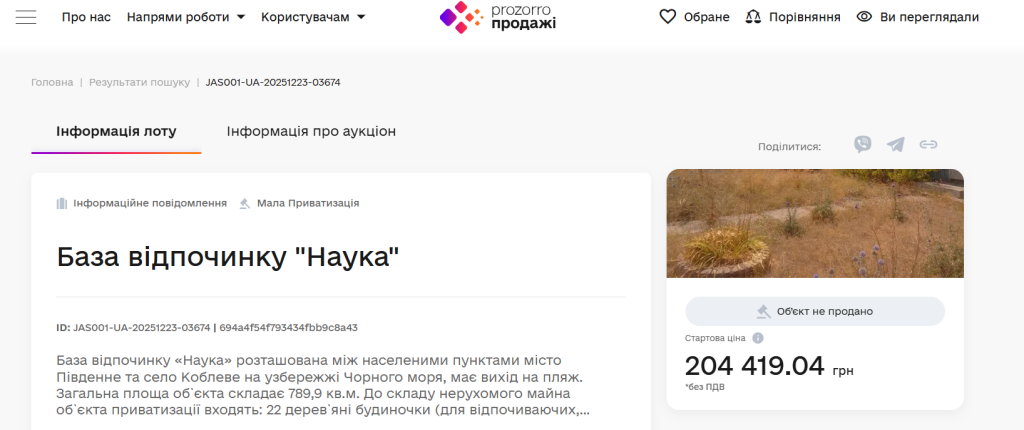Screen dimensions: 1024x430
Task: Share the lot via Telegram
Action: pyautogui.click(x=895, y=145)
